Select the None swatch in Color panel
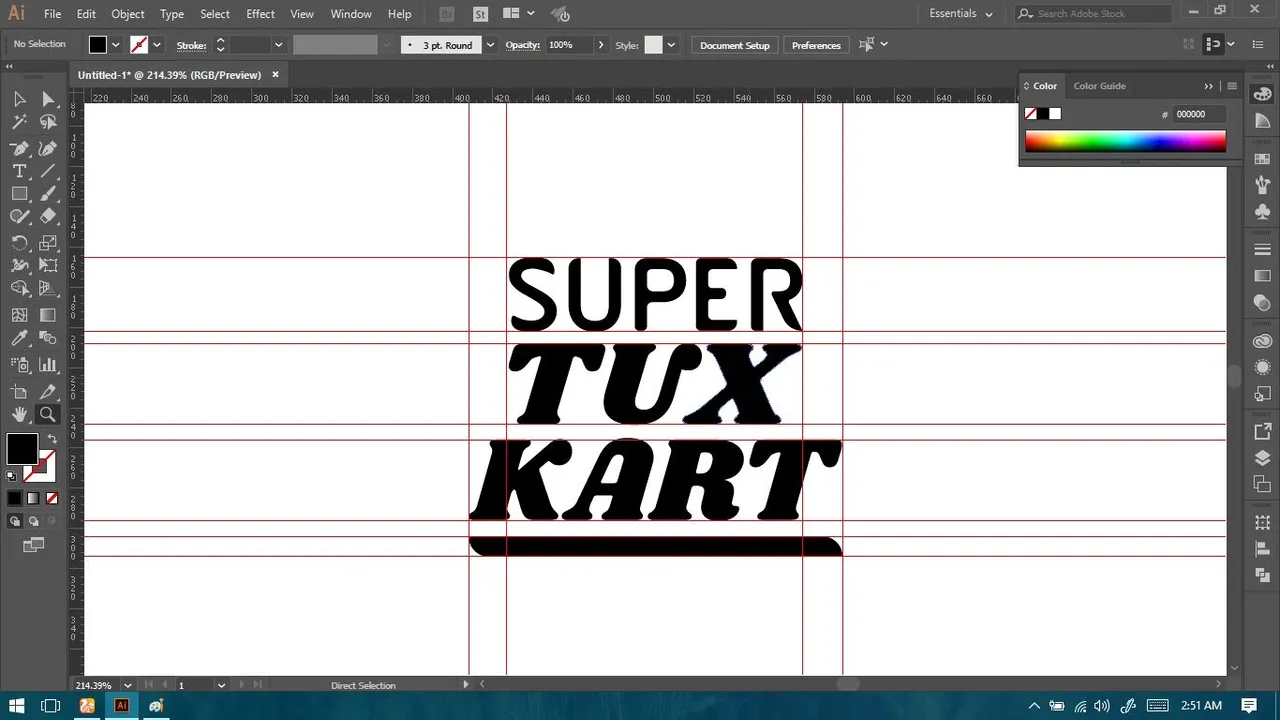The height and width of the screenshot is (720, 1280). 1031,114
